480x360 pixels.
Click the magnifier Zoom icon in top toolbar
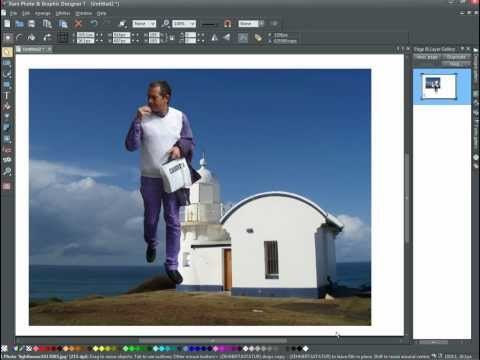pos(165,24)
